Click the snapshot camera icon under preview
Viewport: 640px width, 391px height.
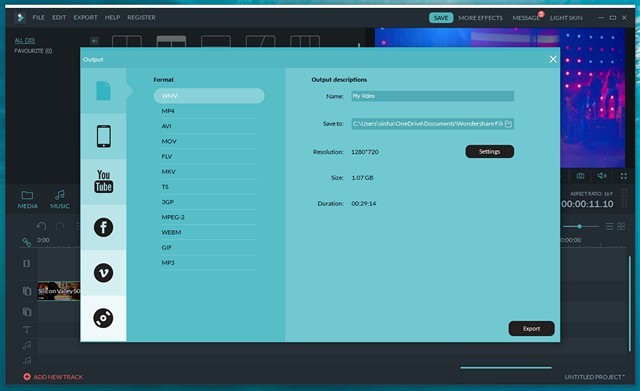tap(580, 176)
